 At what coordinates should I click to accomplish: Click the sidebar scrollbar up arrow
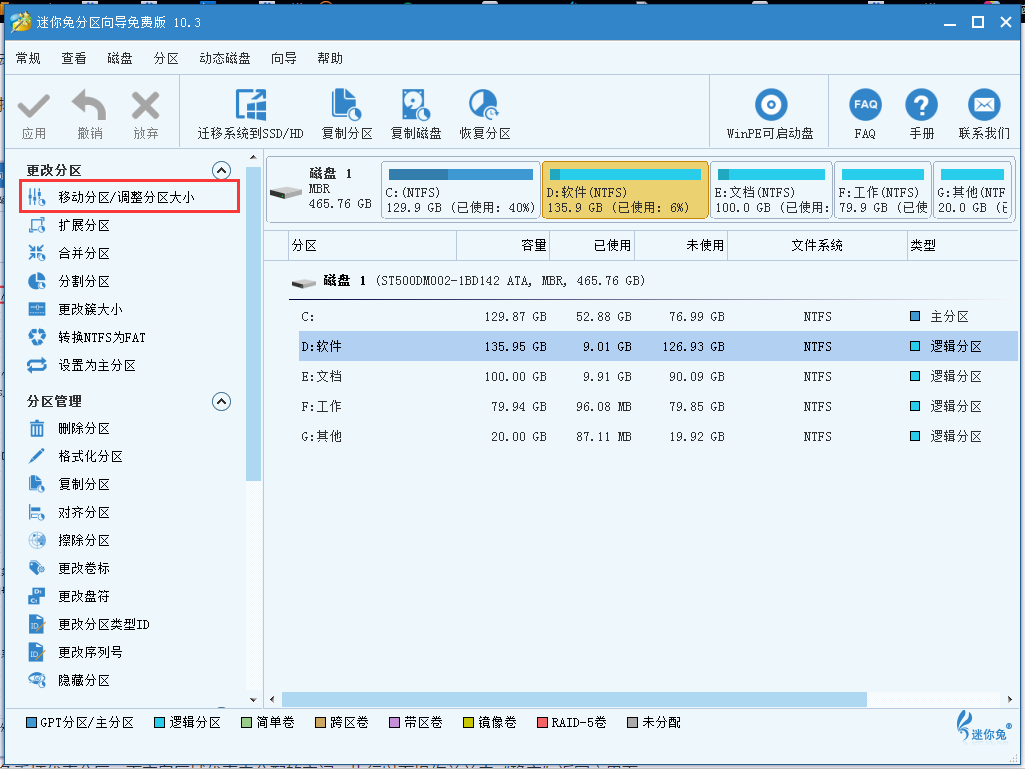click(x=254, y=158)
